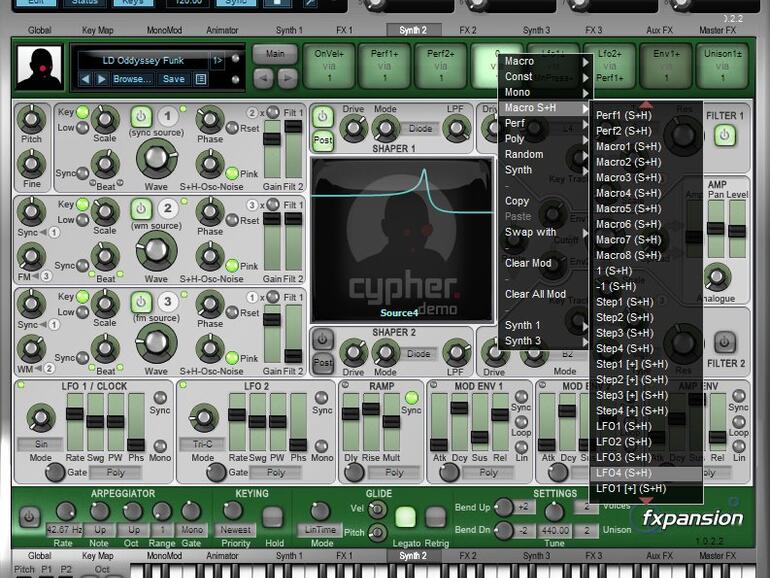Switch to the Synth 1 tab at top
This screenshot has width=770, height=578.
pyautogui.click(x=289, y=30)
